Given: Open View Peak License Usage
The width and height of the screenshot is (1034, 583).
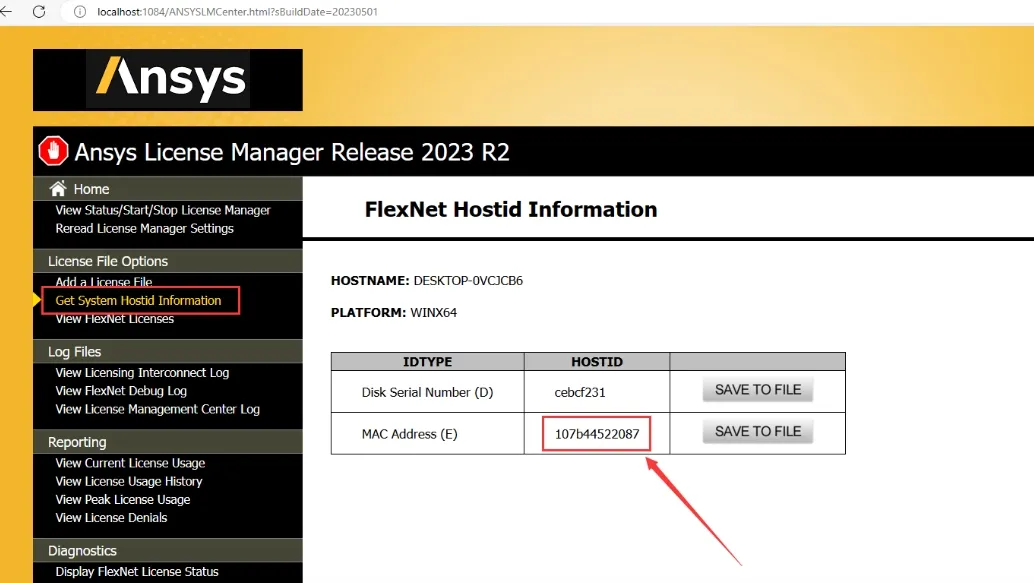Looking at the screenshot, I should [x=123, y=500].
